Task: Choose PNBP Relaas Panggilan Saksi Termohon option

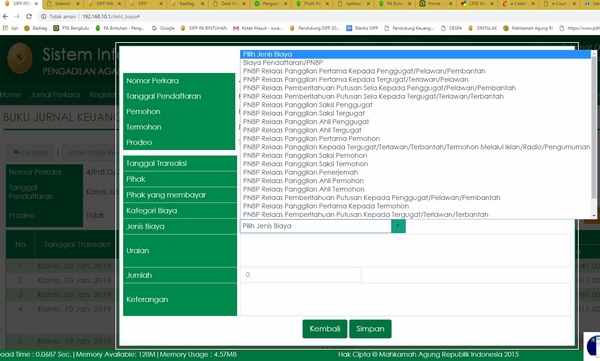Action: click(416, 163)
